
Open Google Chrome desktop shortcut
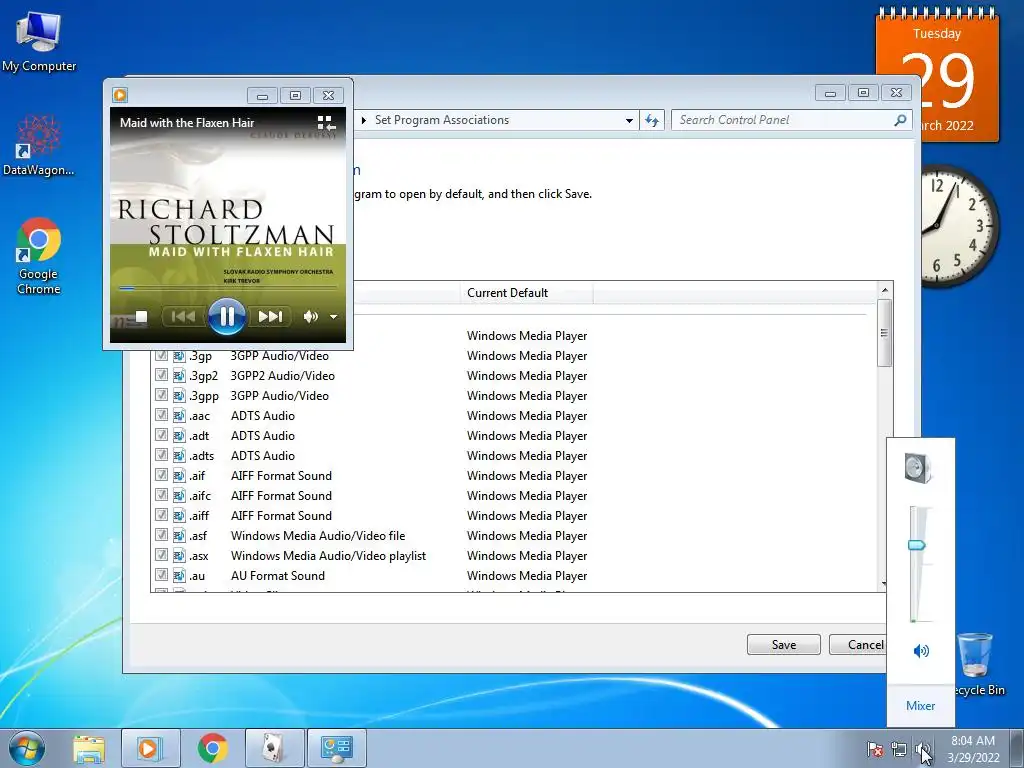(39, 256)
